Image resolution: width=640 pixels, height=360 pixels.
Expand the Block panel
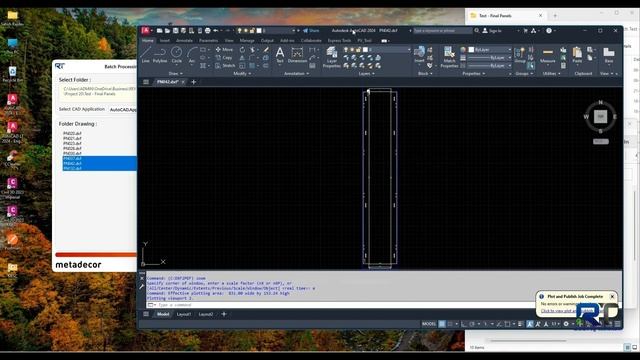(x=425, y=73)
